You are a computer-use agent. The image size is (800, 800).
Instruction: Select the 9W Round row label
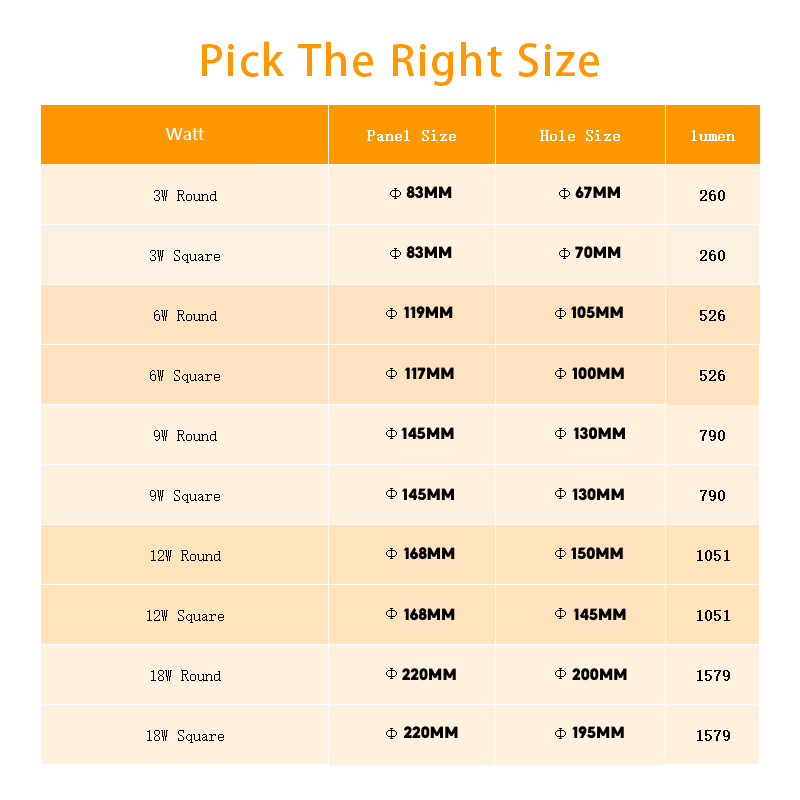tap(185, 436)
